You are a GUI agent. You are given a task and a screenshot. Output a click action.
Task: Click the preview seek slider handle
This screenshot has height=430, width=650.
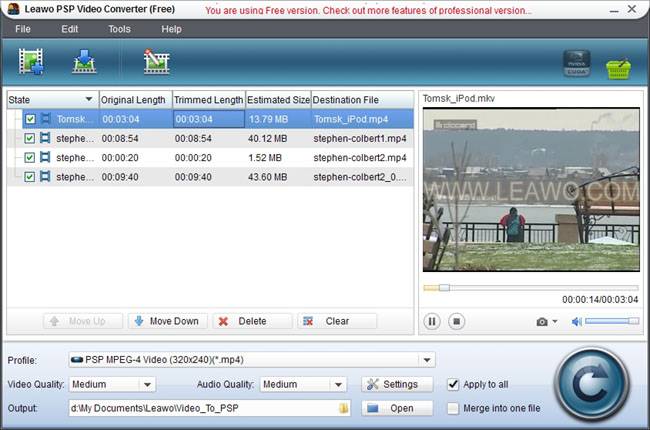click(444, 287)
